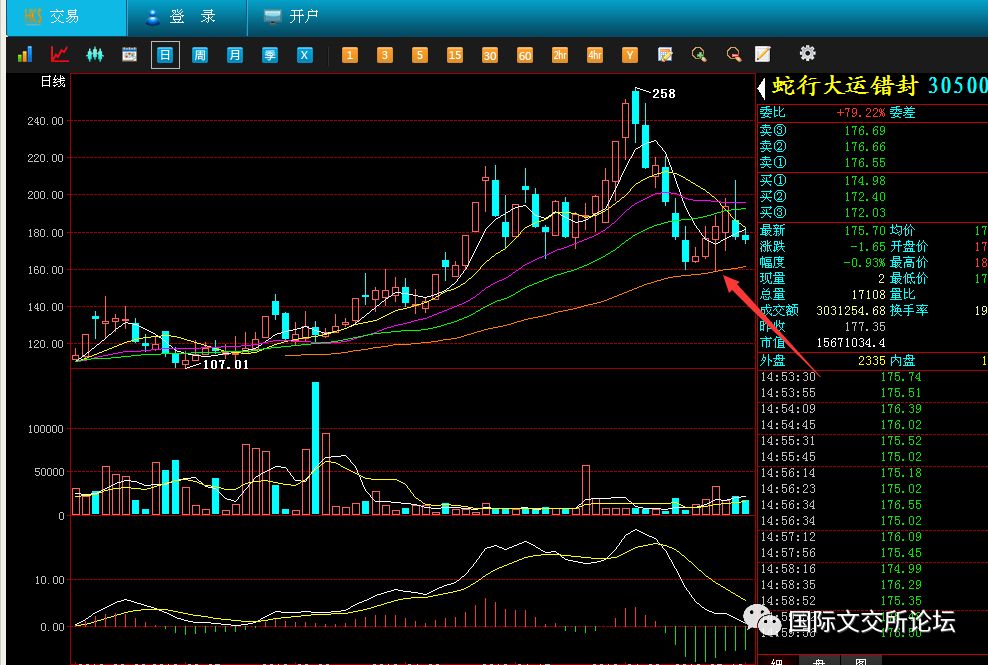Click the 240.00 price axis label
The height and width of the screenshot is (665, 988).
point(45,121)
